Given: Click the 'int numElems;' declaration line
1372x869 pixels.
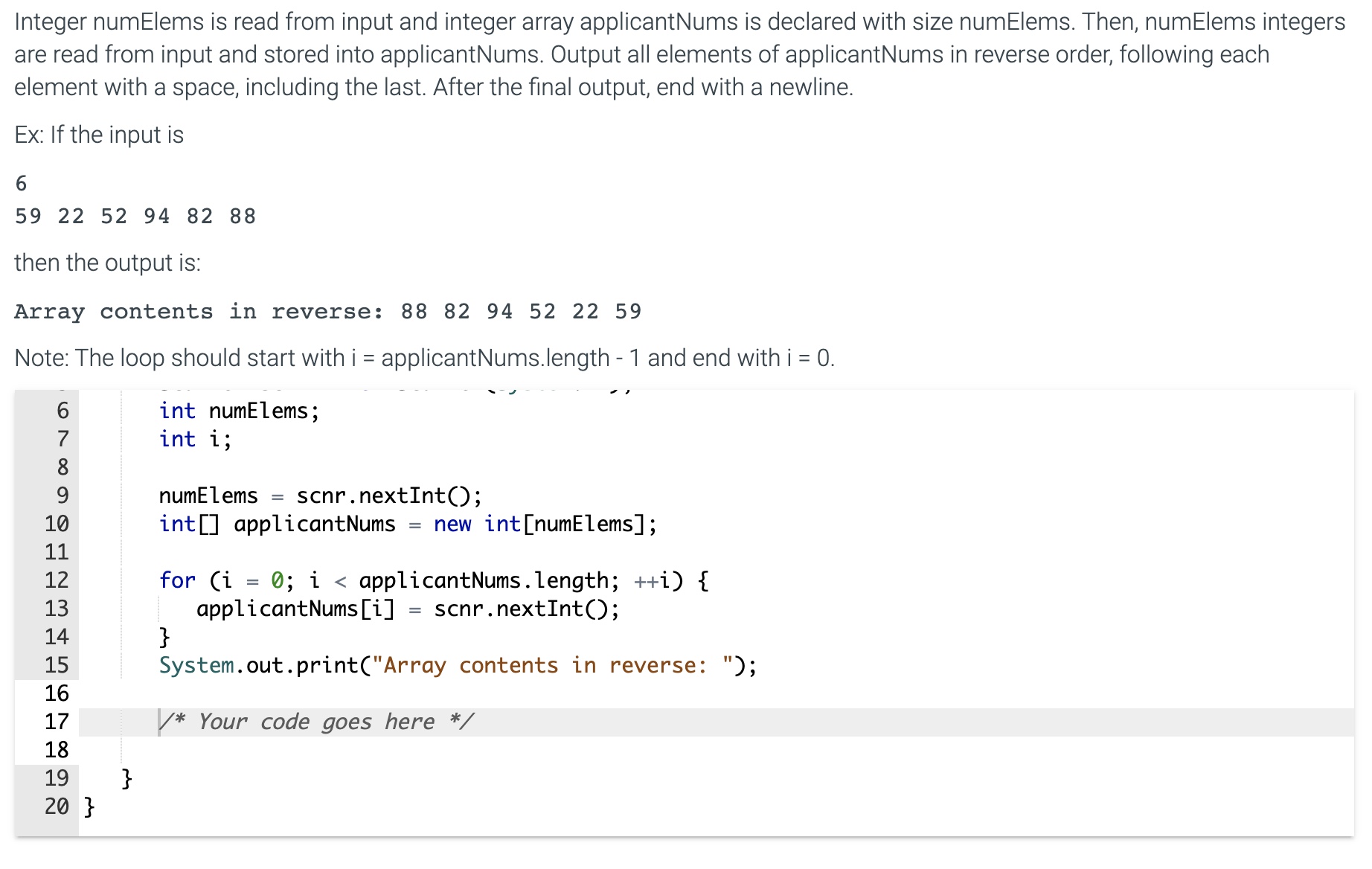Looking at the screenshot, I should point(239,411).
